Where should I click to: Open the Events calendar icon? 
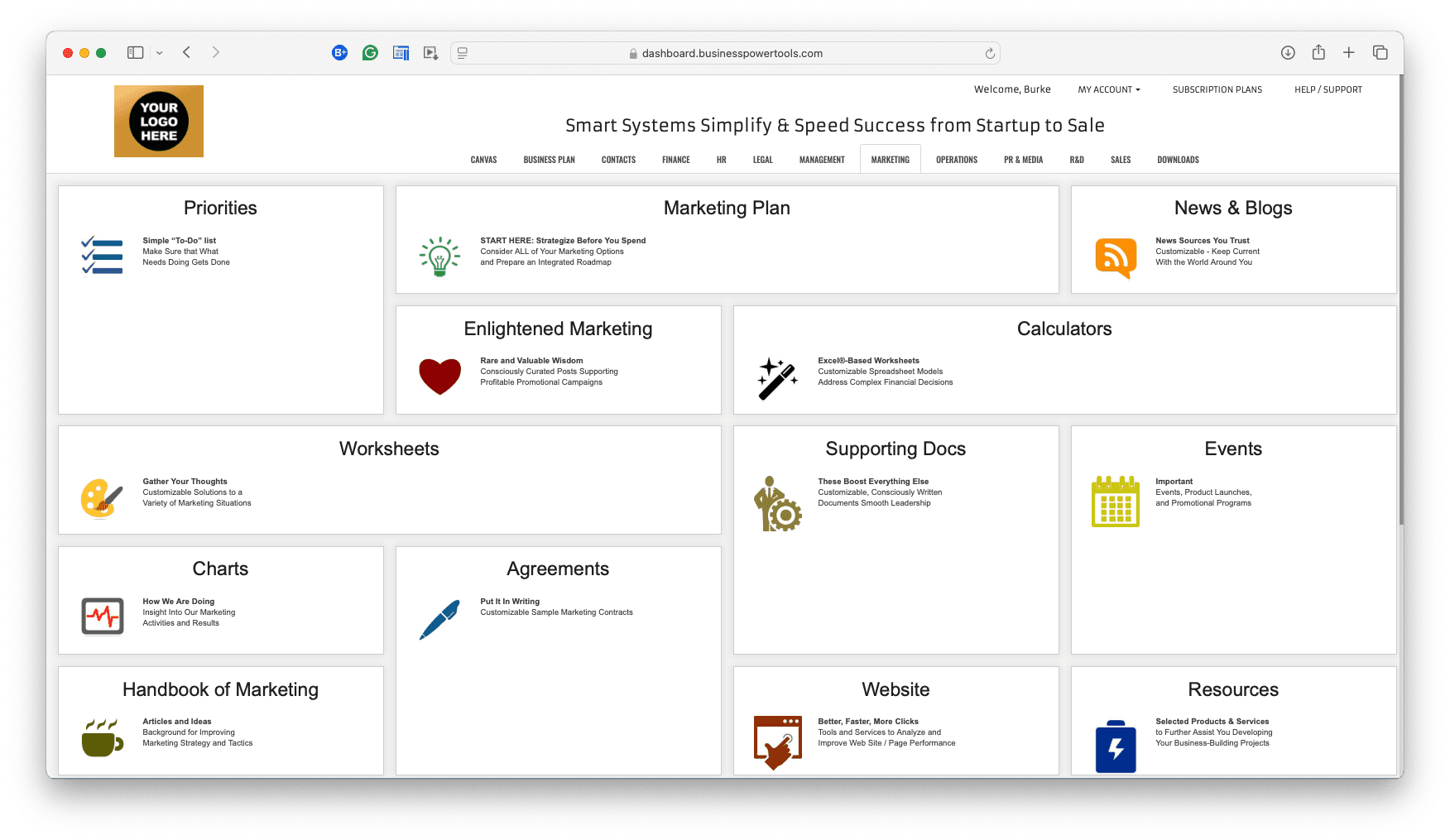click(1115, 502)
